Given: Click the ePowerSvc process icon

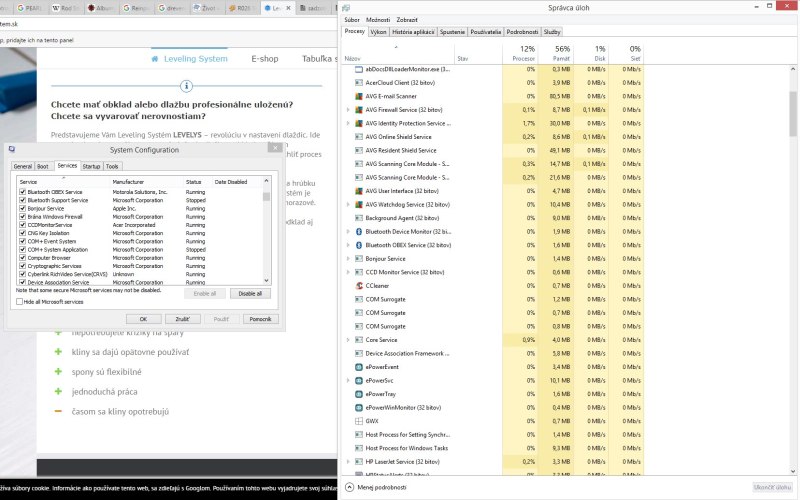Looking at the screenshot, I should tap(359, 381).
